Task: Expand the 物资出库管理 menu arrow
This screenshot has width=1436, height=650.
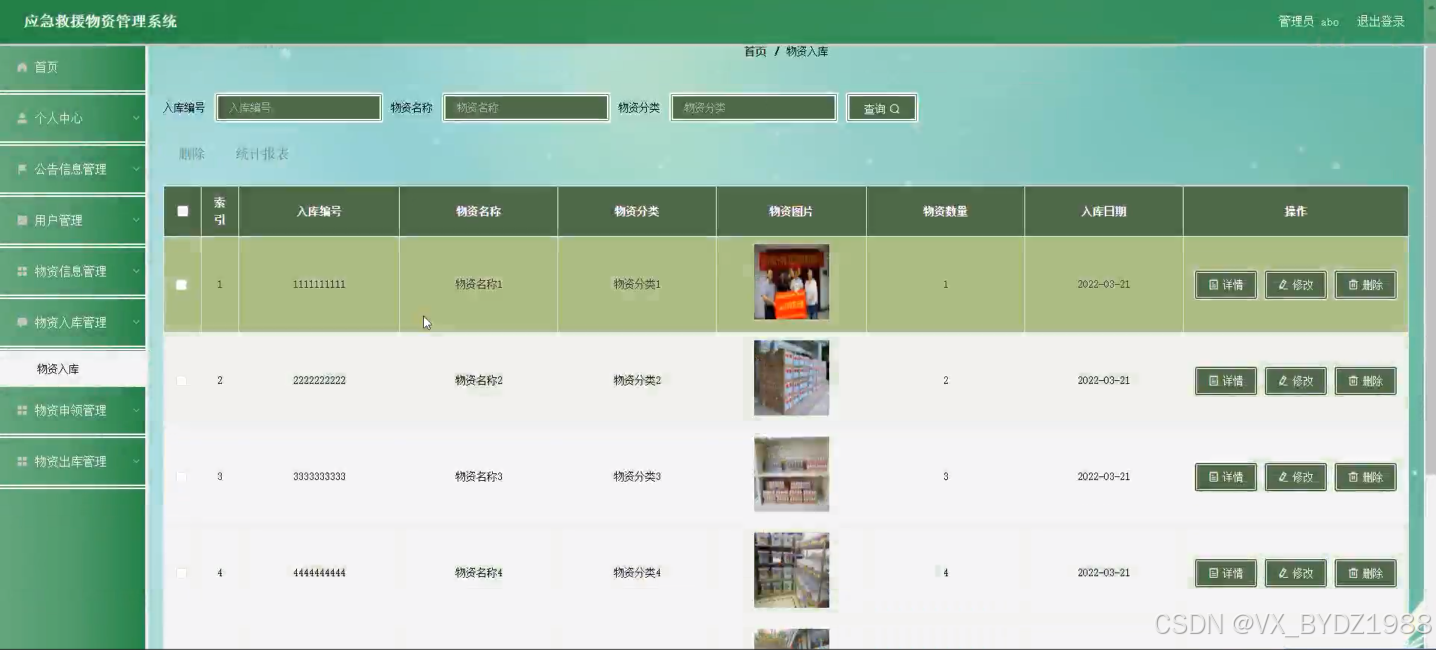Action: click(136, 461)
